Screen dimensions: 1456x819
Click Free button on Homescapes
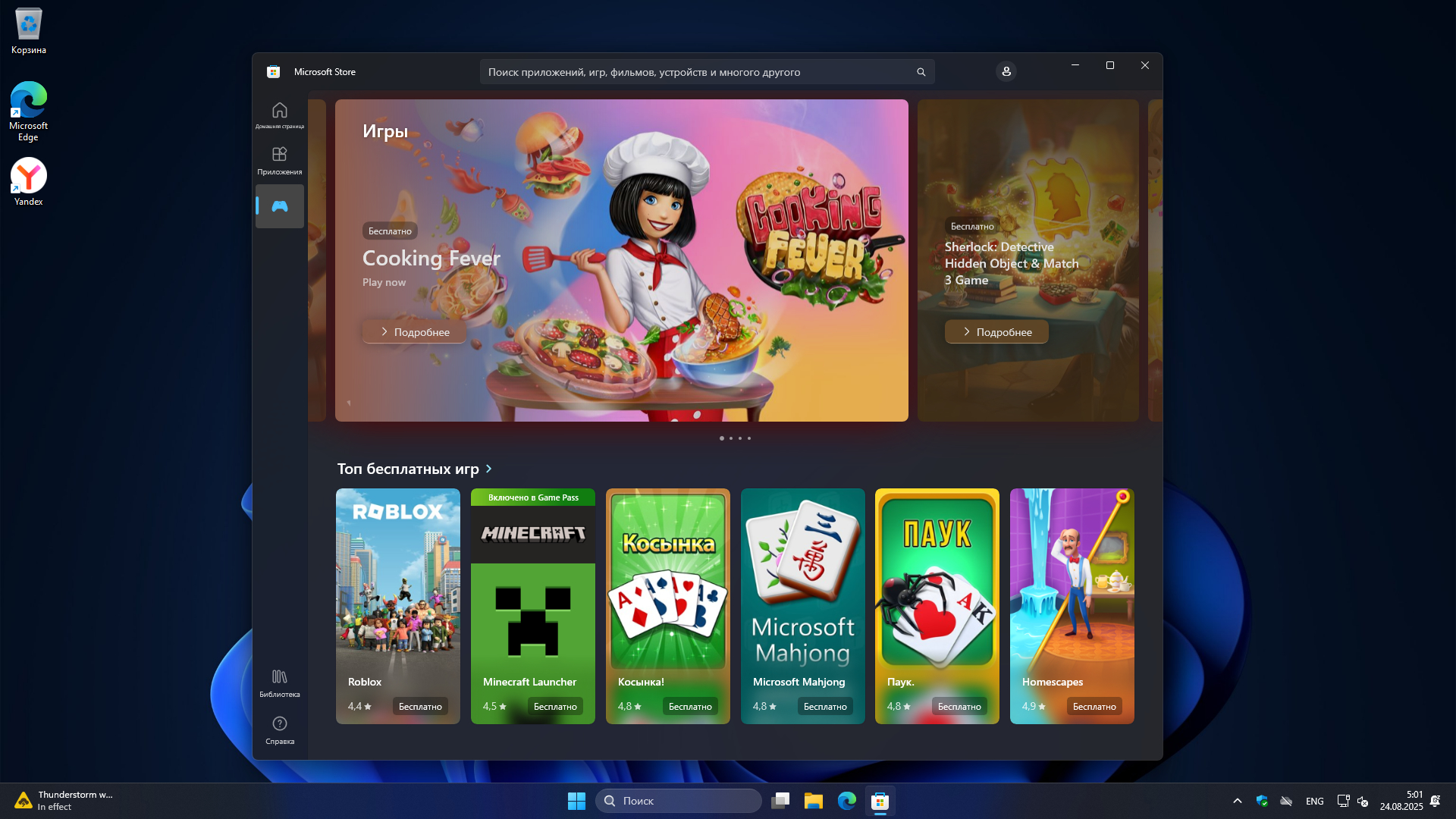click(x=1094, y=707)
